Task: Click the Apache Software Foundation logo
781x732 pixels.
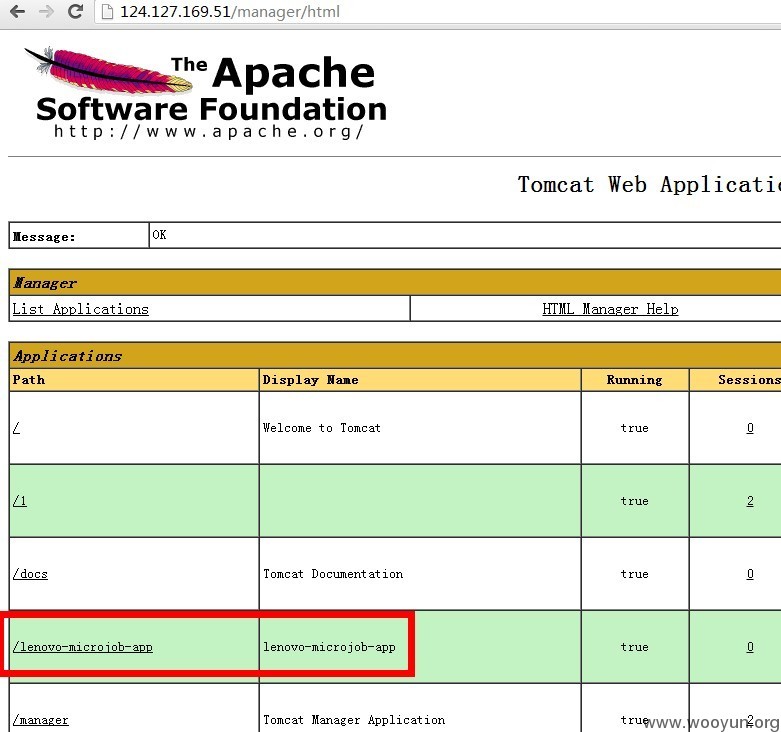Action: tap(206, 92)
